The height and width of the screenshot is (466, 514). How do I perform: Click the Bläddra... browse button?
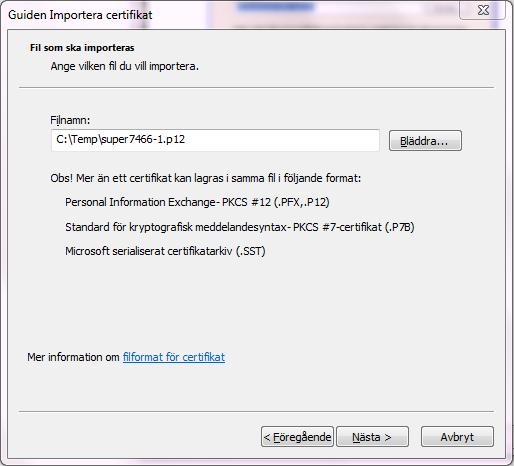coord(425,141)
